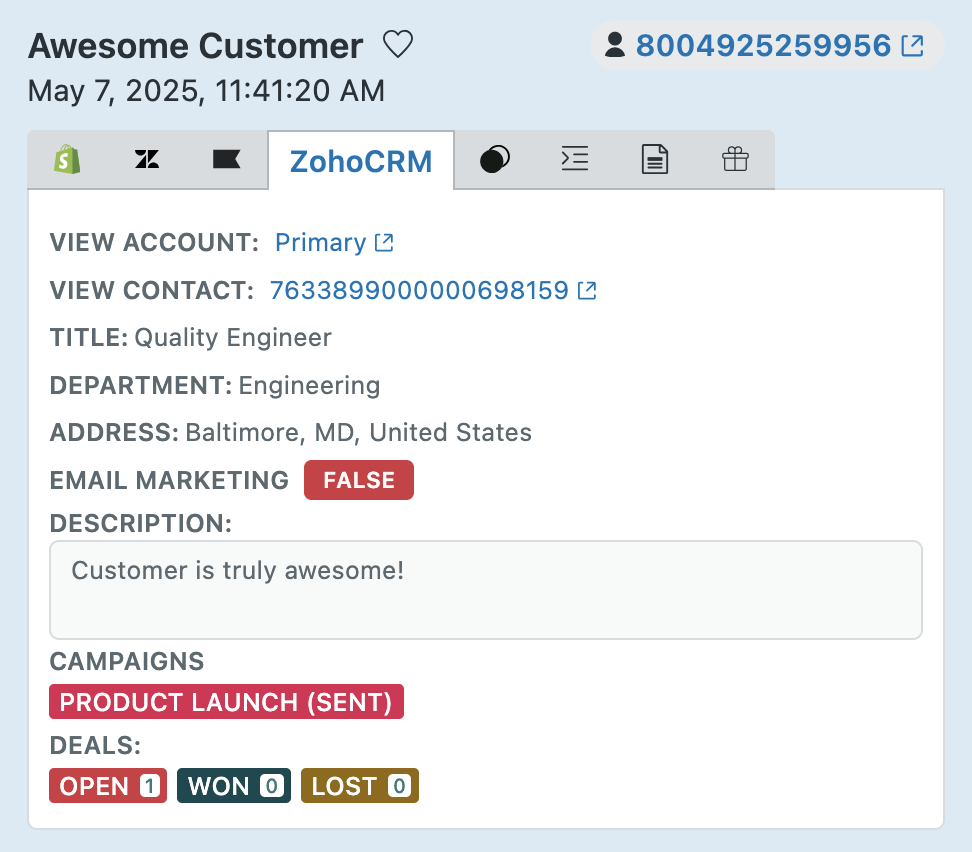Screen dimensions: 972x852
Task: Click external link icon beside customer ID
Action: point(912,46)
